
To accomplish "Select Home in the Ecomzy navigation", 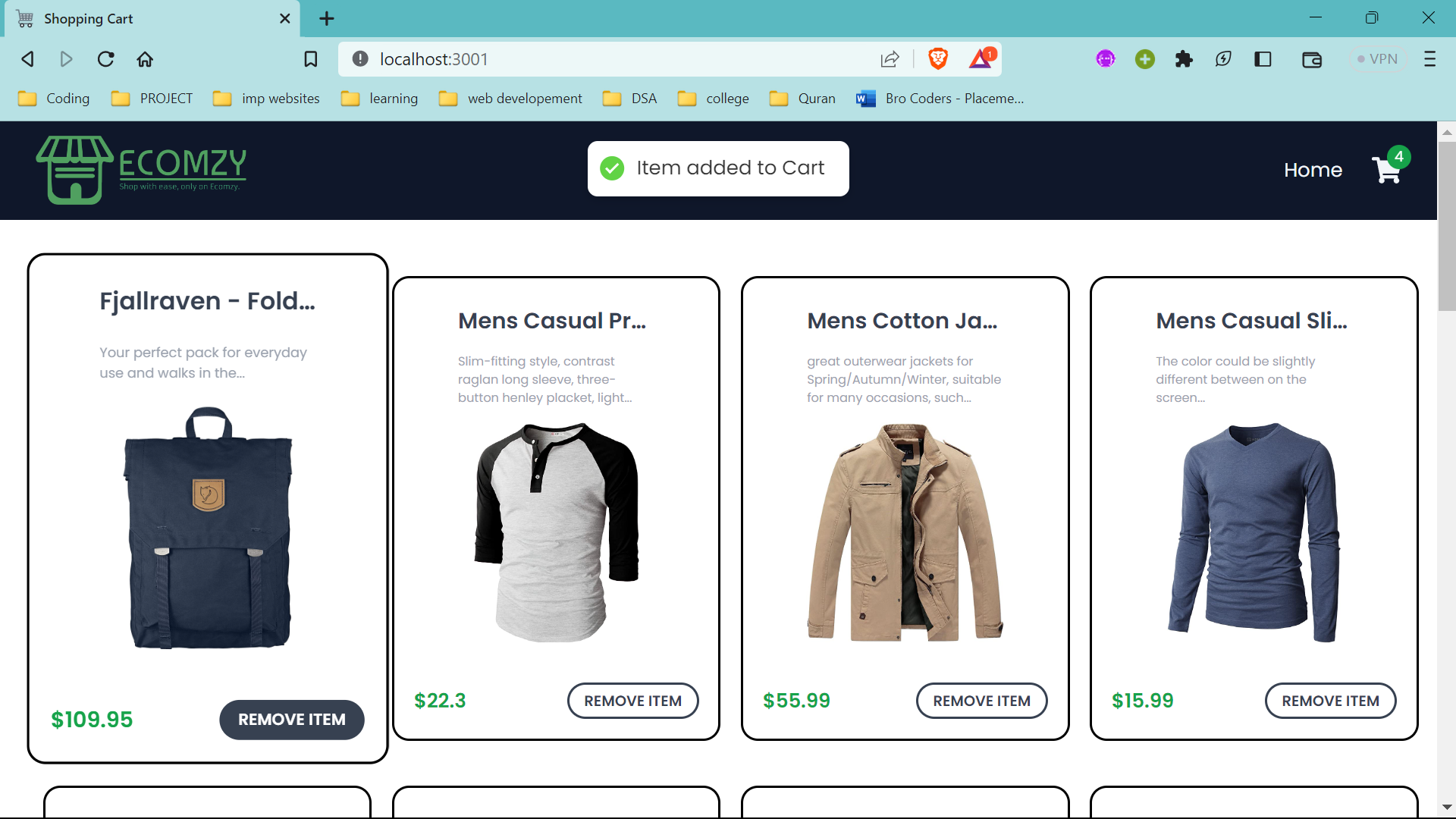I will [1313, 170].
